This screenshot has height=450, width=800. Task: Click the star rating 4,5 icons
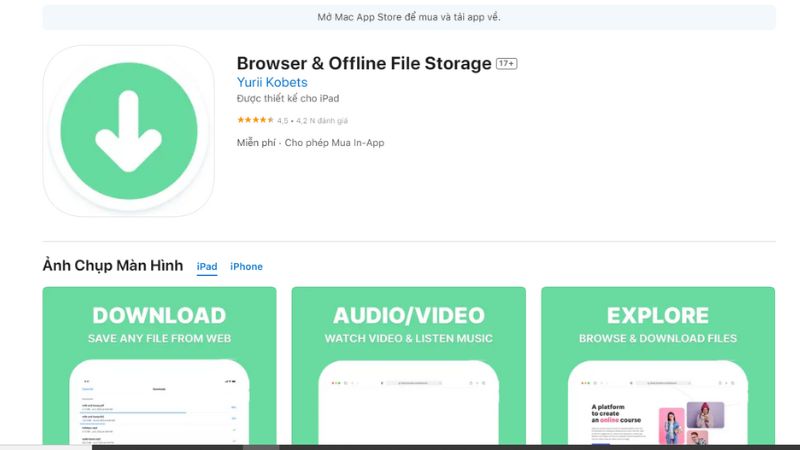[x=255, y=120]
